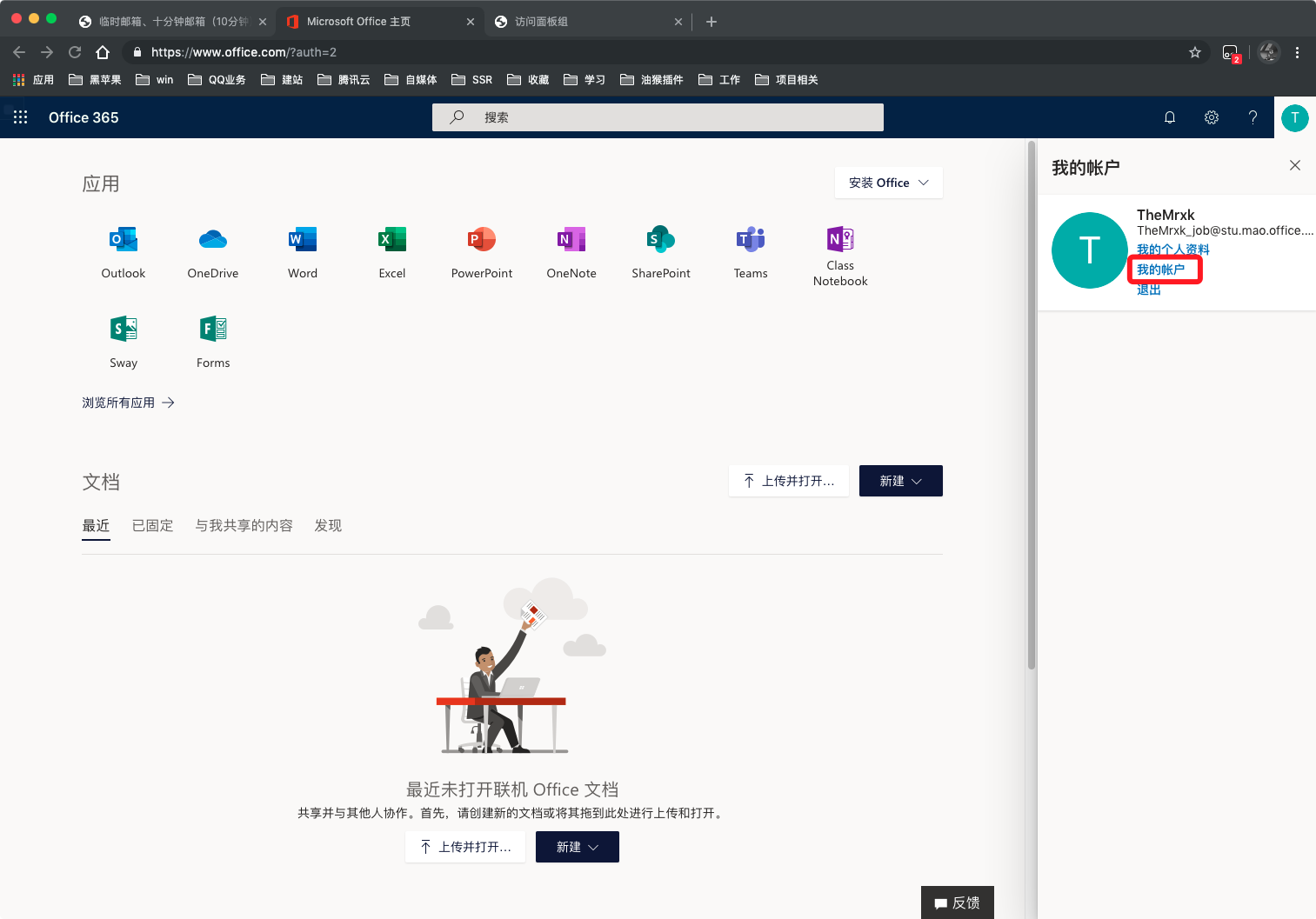Open the 应用 bookmarks shortcut

(x=33, y=80)
